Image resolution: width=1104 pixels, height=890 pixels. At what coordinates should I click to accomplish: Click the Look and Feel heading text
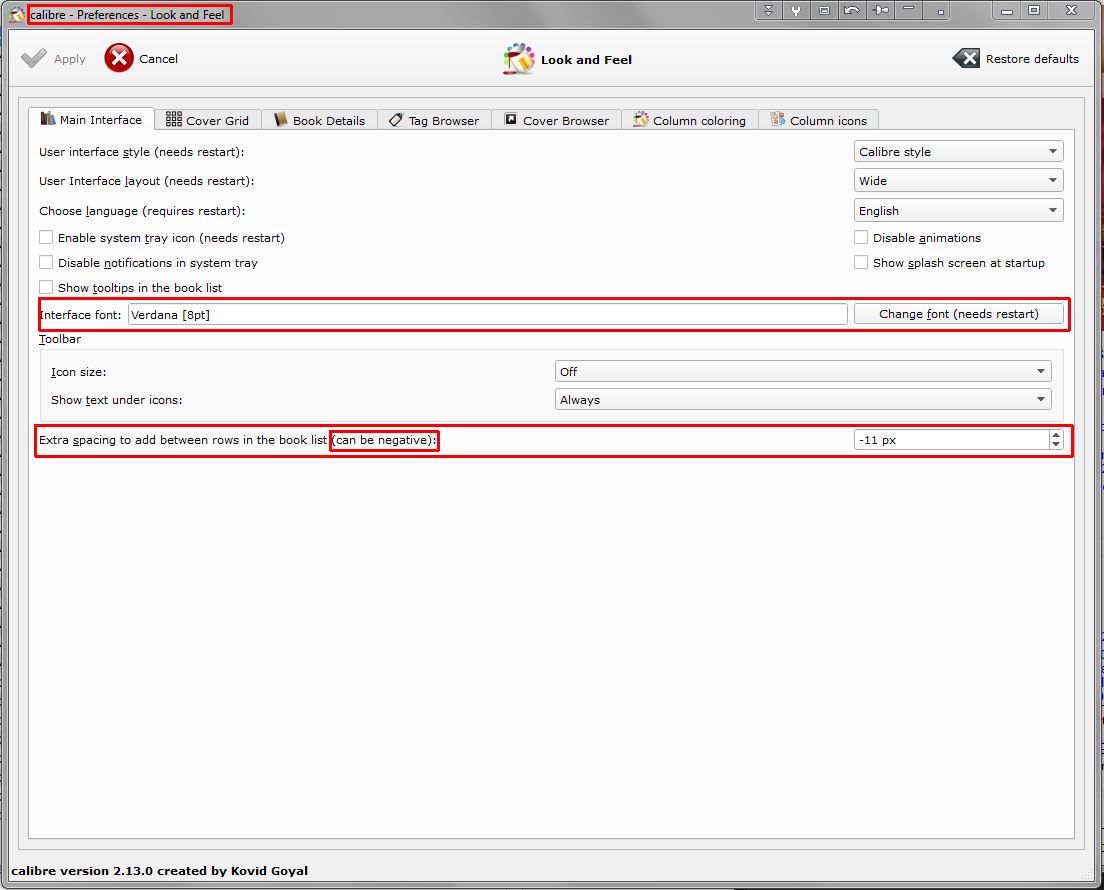586,60
